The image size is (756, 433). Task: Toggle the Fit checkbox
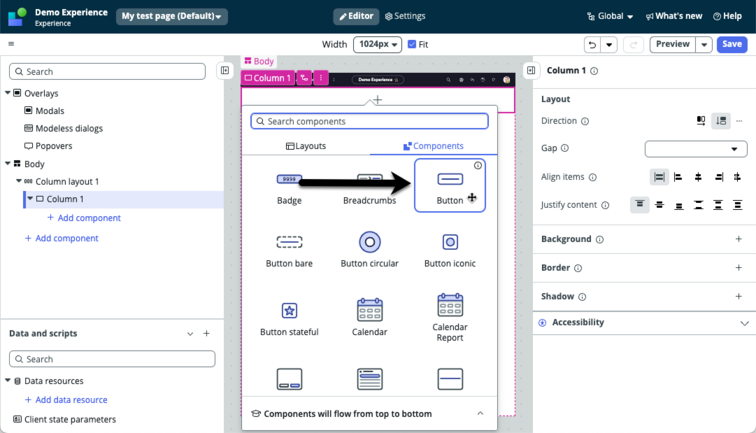412,44
